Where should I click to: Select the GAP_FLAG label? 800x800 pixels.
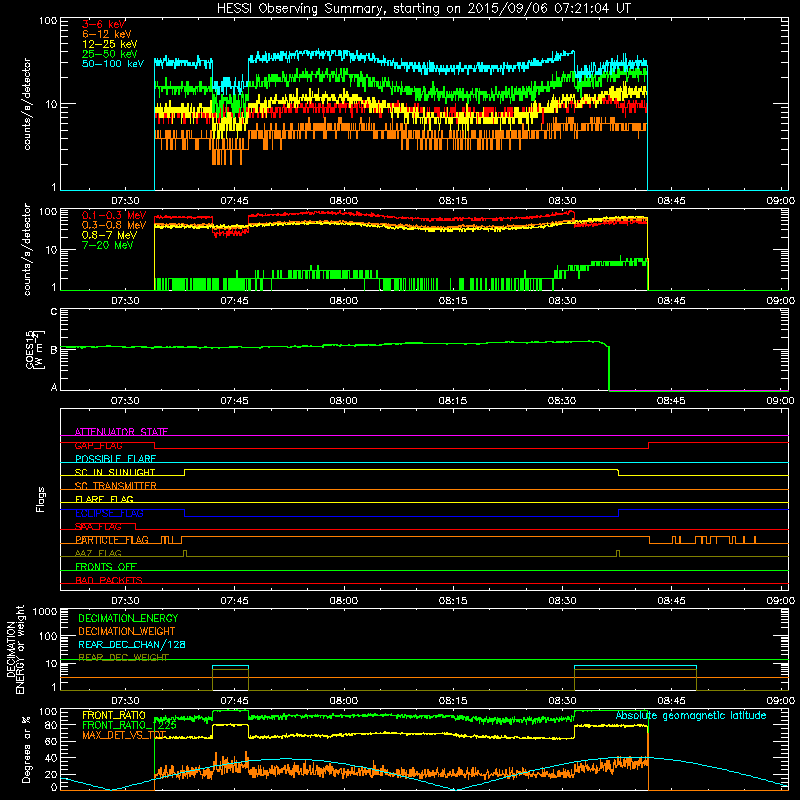click(x=98, y=445)
